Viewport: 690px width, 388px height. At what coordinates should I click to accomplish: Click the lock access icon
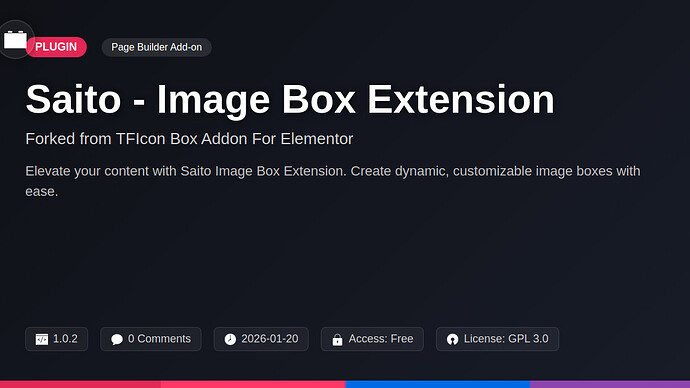tap(338, 340)
